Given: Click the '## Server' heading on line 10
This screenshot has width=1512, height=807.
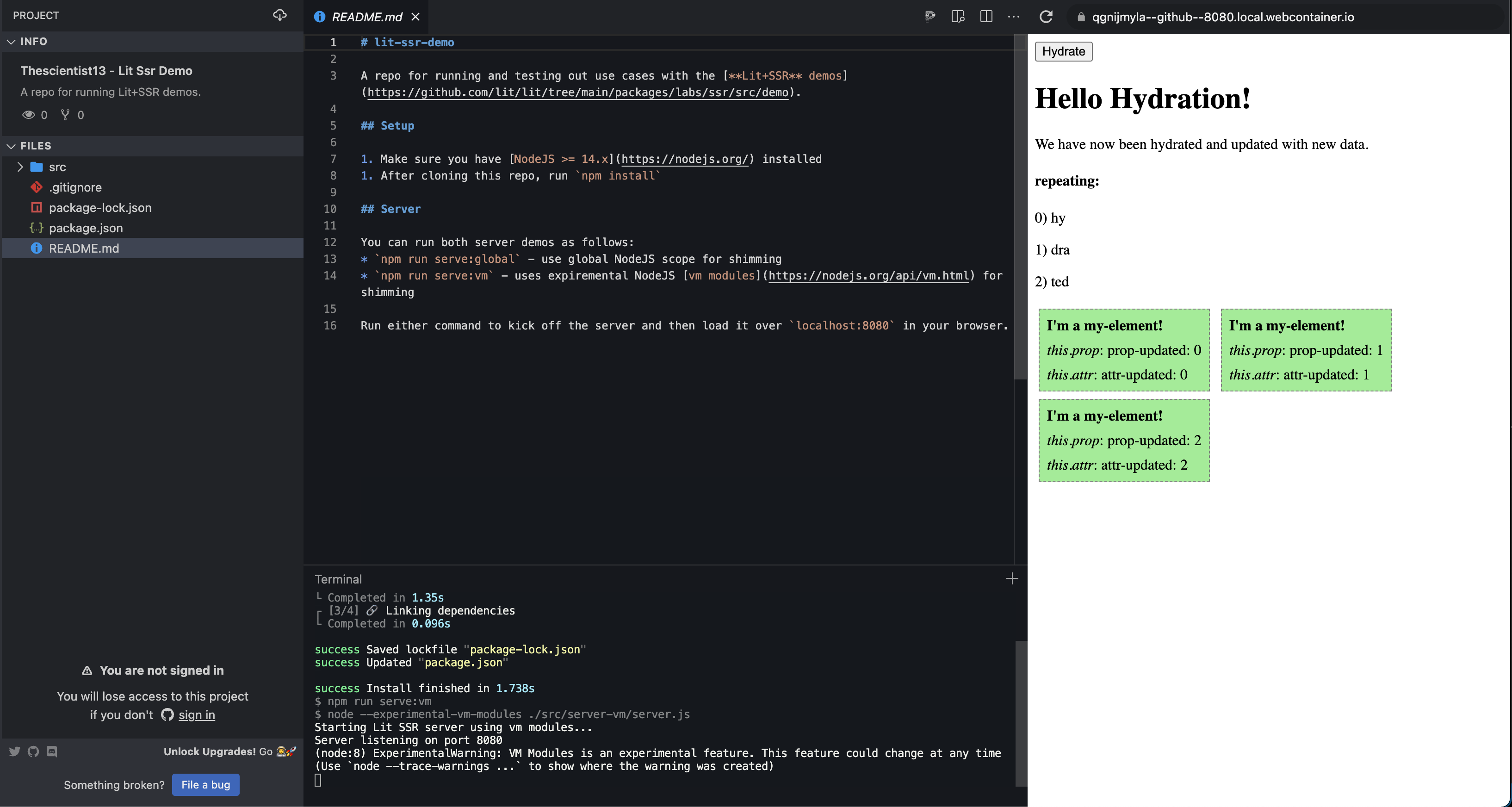Looking at the screenshot, I should click(x=390, y=209).
